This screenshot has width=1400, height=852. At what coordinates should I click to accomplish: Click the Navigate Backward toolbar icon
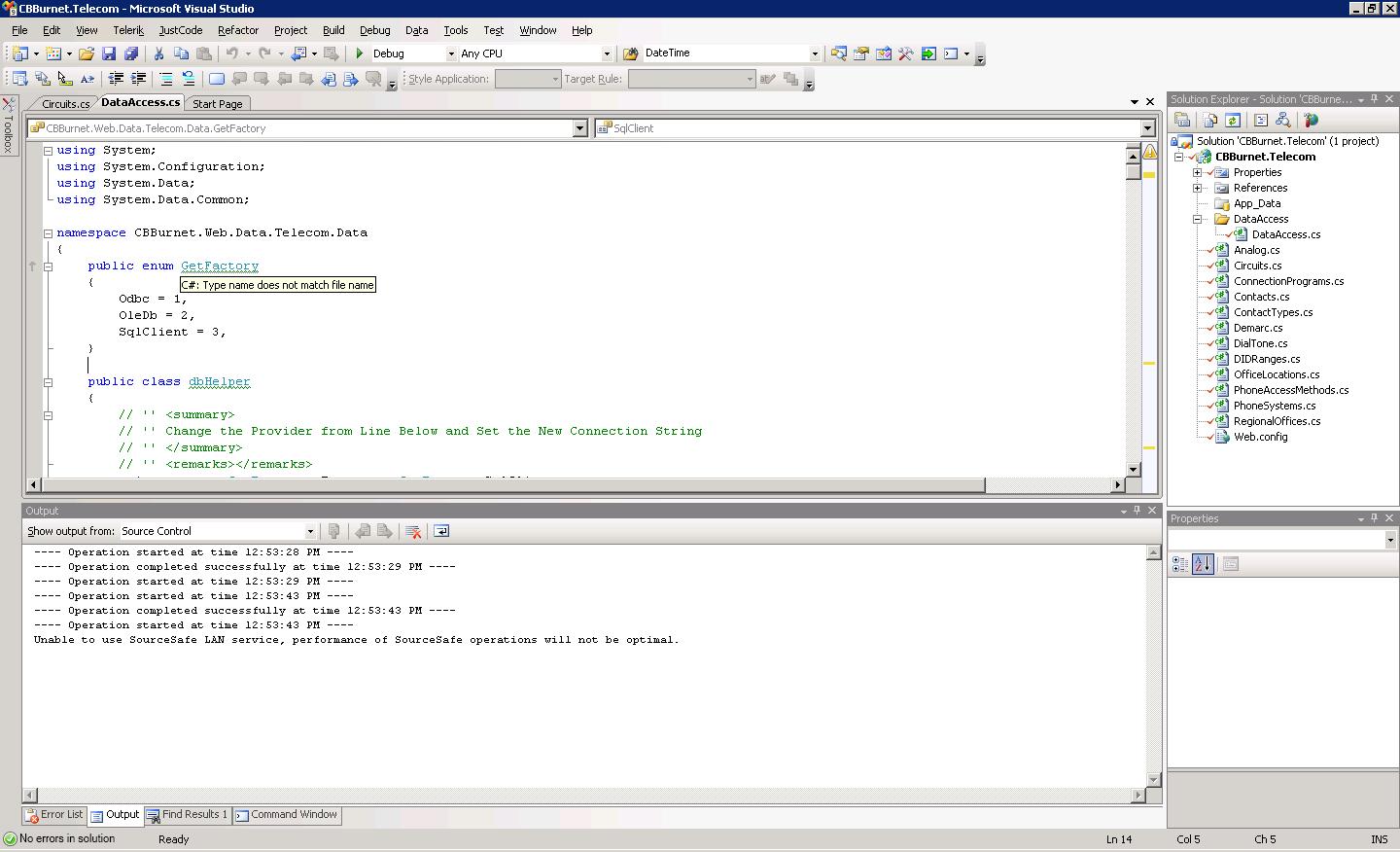tap(299, 53)
